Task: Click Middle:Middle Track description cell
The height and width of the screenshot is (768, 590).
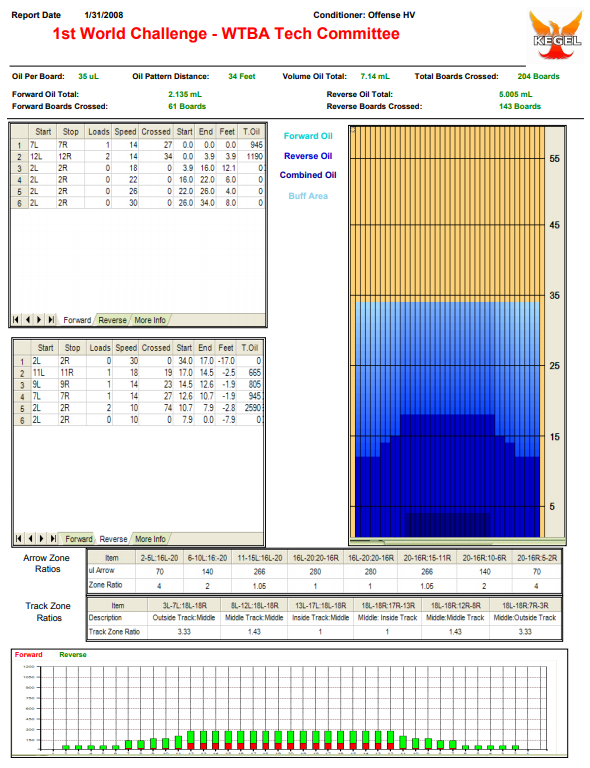Action: [455, 618]
